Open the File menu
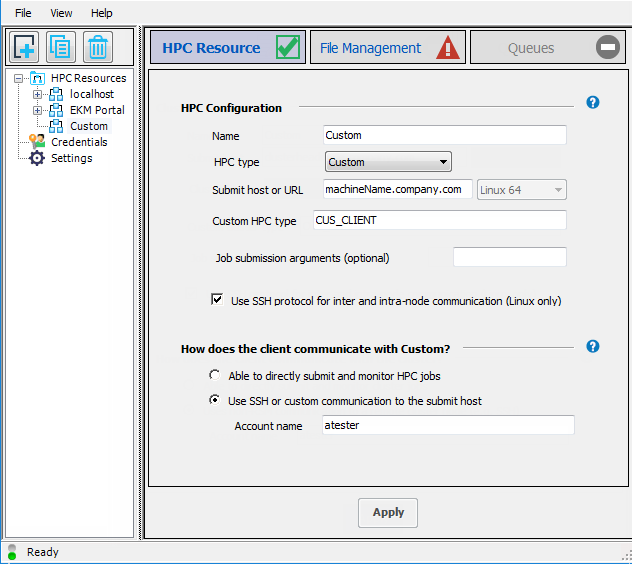The image size is (632, 564). [23, 13]
